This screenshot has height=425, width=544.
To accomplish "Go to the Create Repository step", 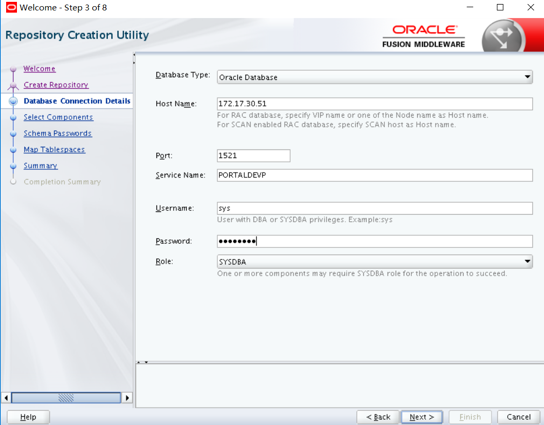I will (56, 85).
